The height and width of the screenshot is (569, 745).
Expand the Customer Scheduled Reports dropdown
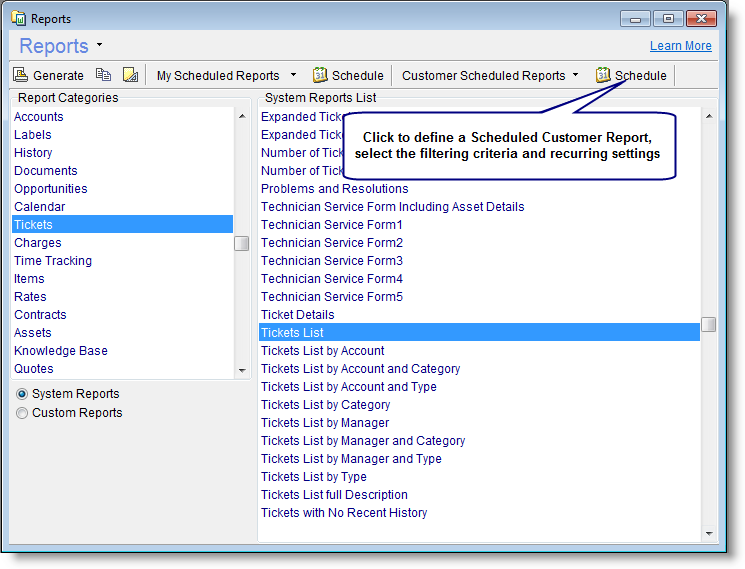pyautogui.click(x=574, y=75)
